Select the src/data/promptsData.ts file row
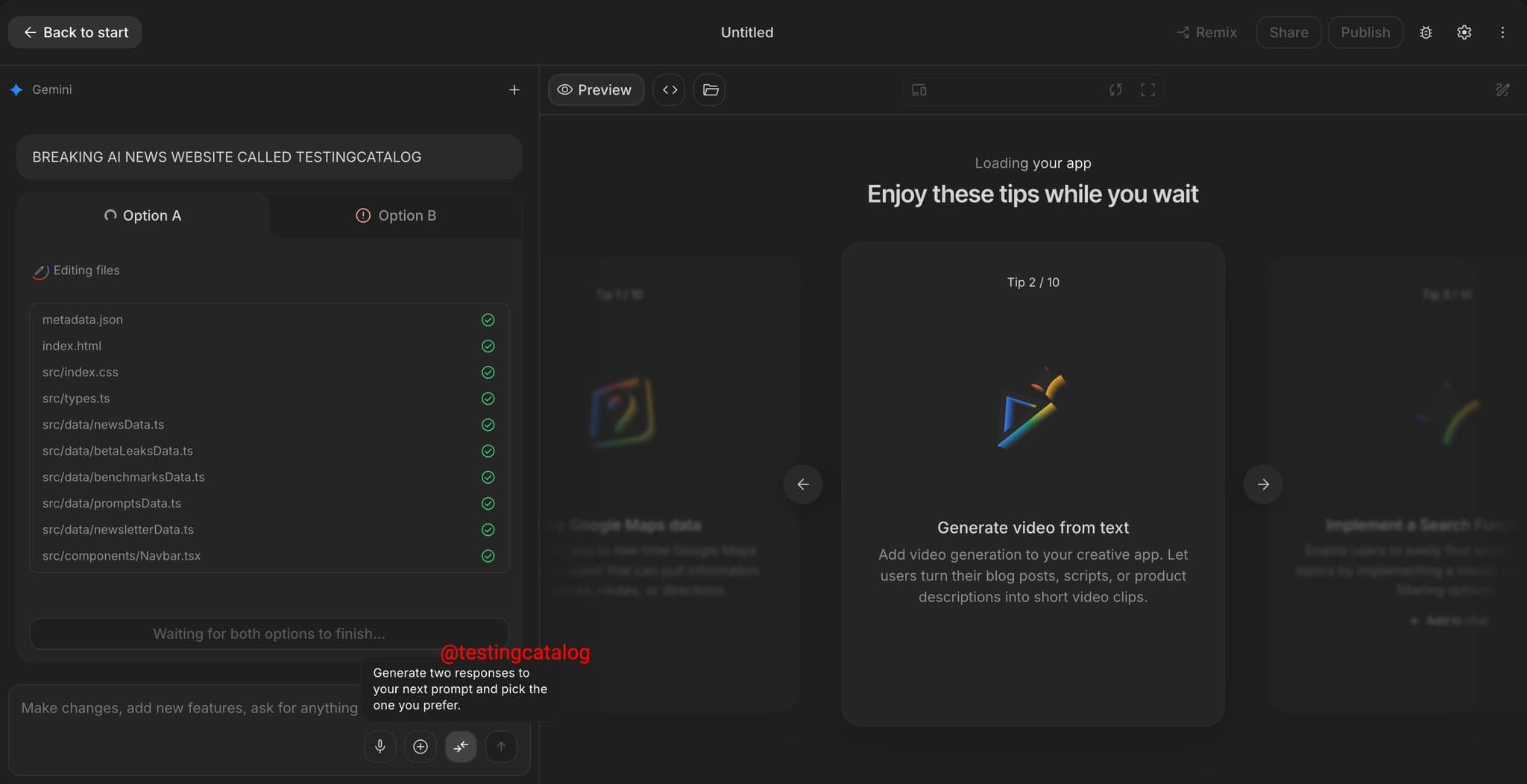The height and width of the screenshot is (784, 1527). [269, 503]
